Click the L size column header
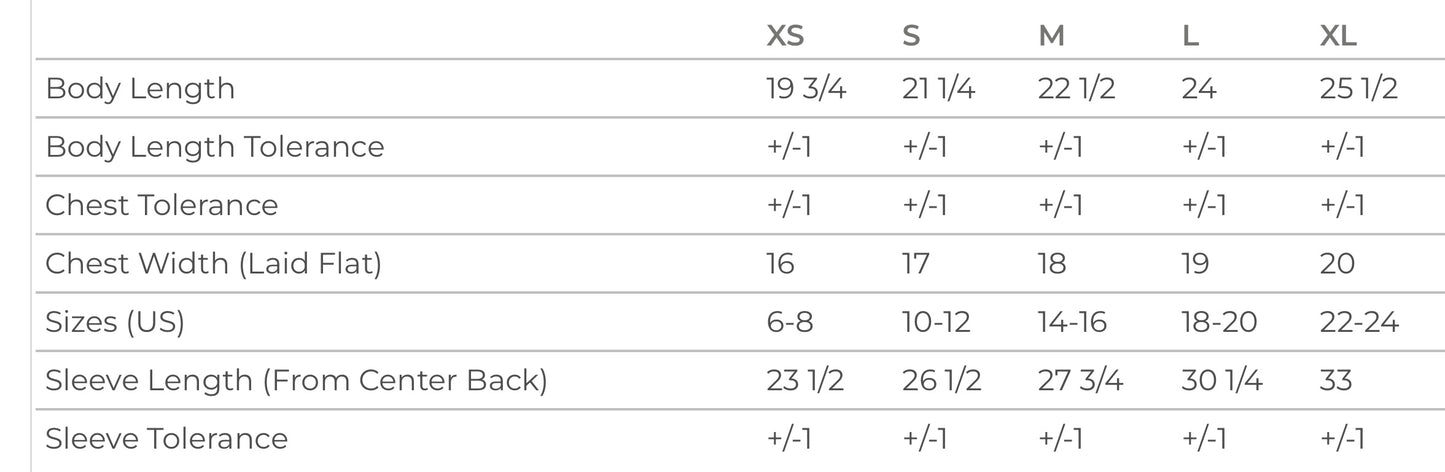This screenshot has width=1445, height=472. [x=1190, y=36]
